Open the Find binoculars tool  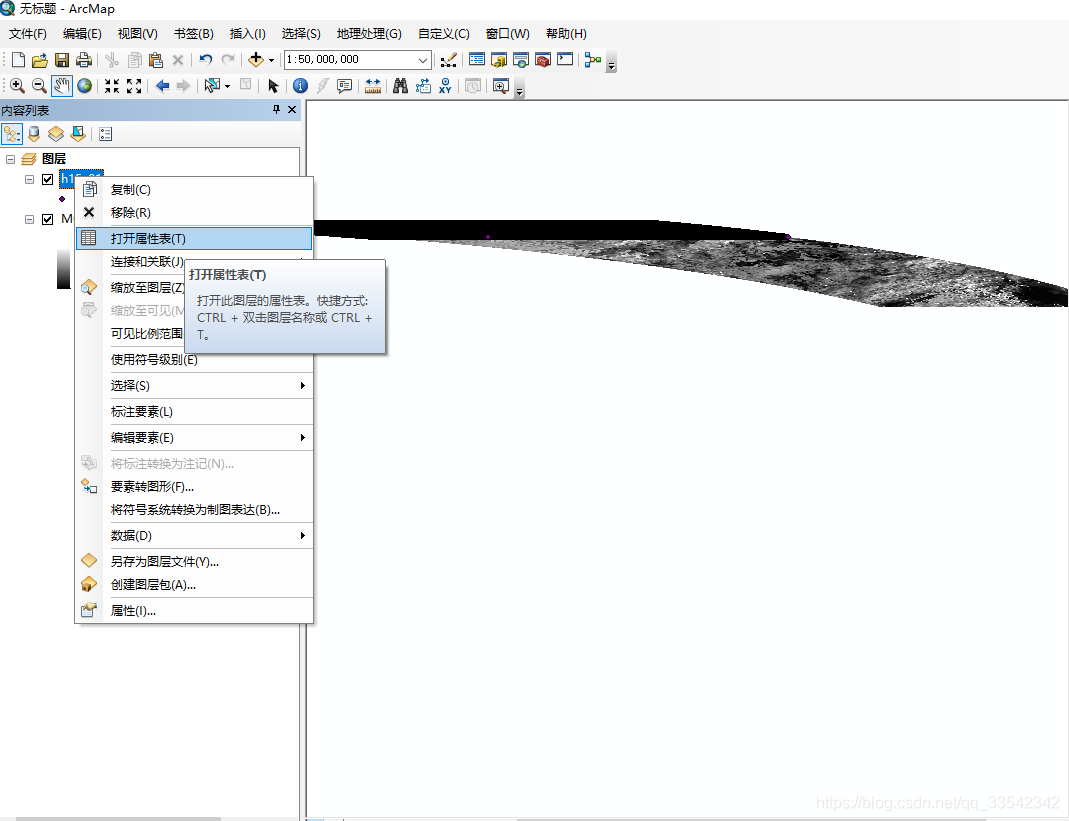coord(400,86)
